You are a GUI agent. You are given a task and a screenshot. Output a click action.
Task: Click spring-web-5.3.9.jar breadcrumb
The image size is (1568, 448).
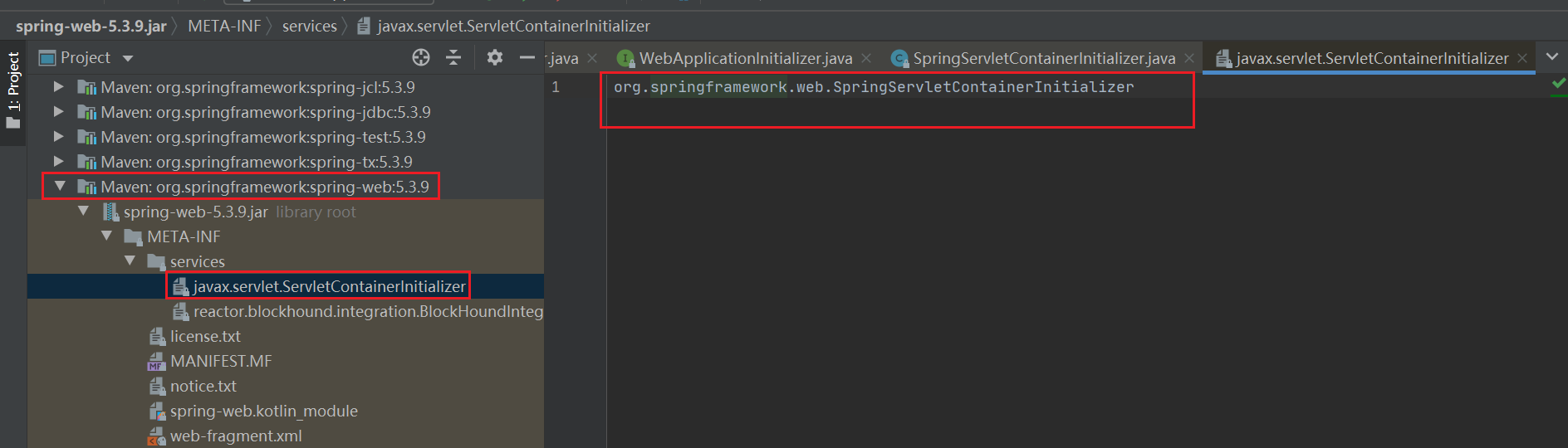click(x=91, y=26)
